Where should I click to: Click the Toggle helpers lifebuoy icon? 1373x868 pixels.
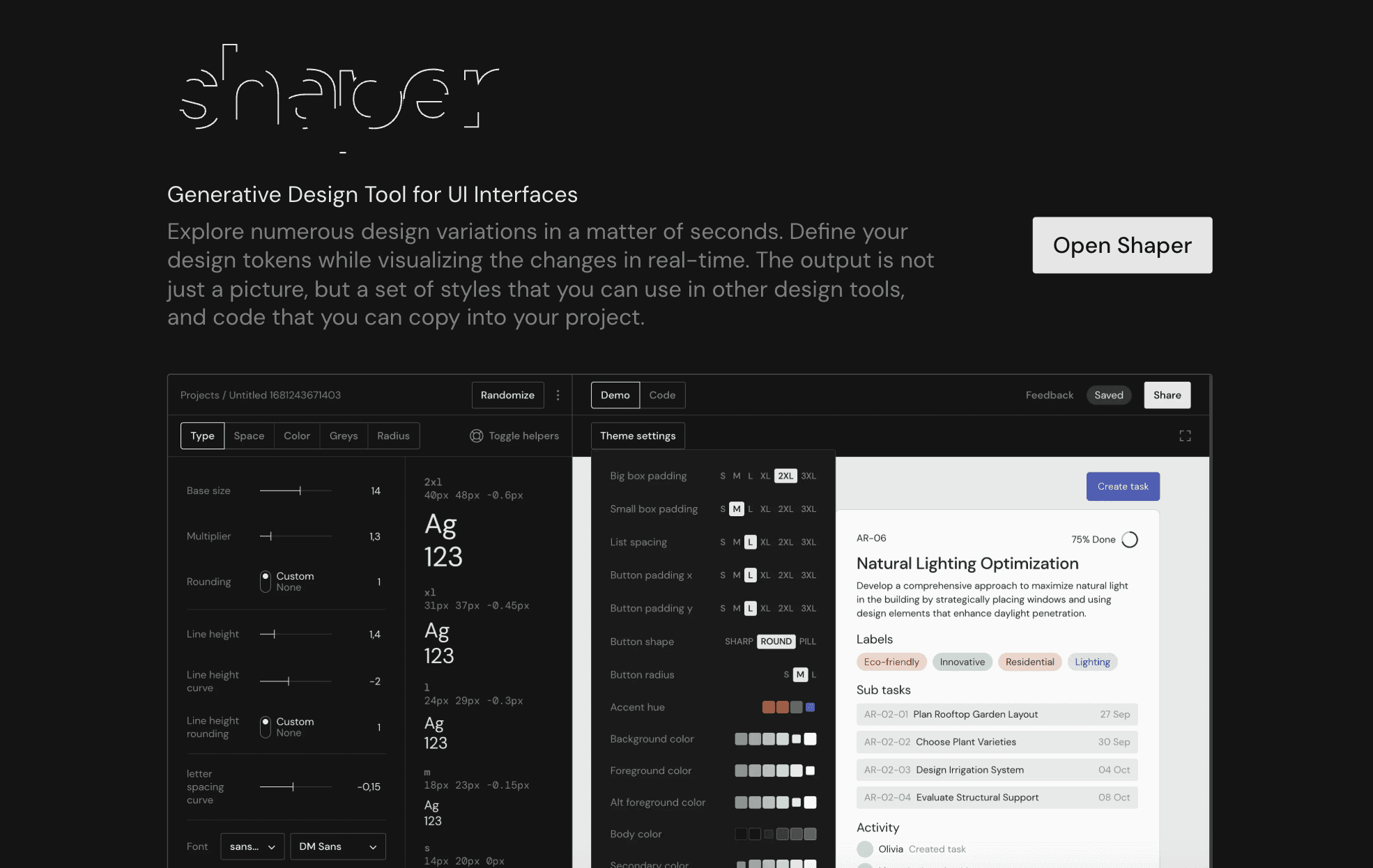(477, 436)
